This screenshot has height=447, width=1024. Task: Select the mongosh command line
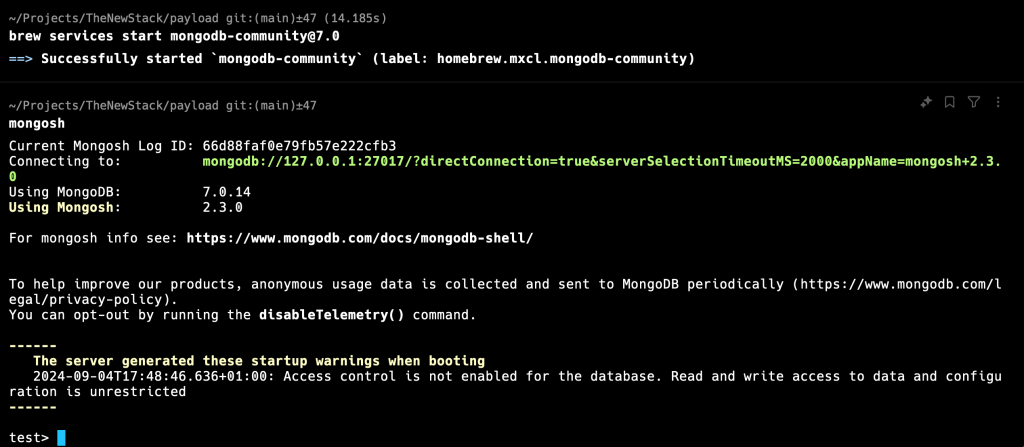click(x=37, y=123)
